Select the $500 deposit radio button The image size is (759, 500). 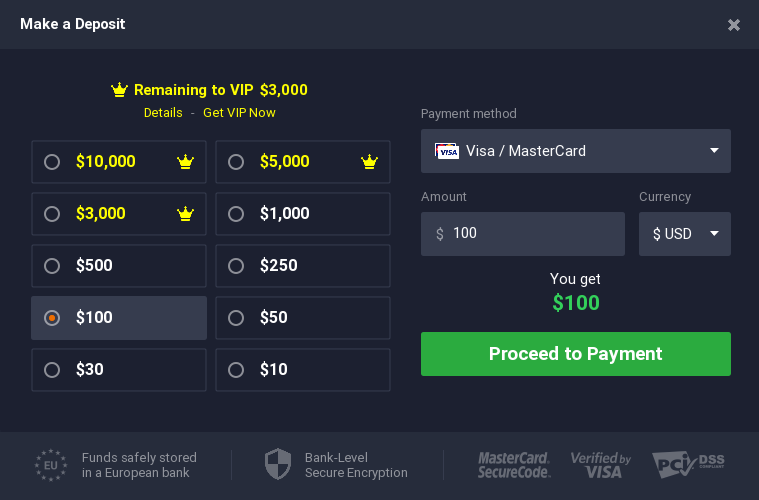click(52, 266)
